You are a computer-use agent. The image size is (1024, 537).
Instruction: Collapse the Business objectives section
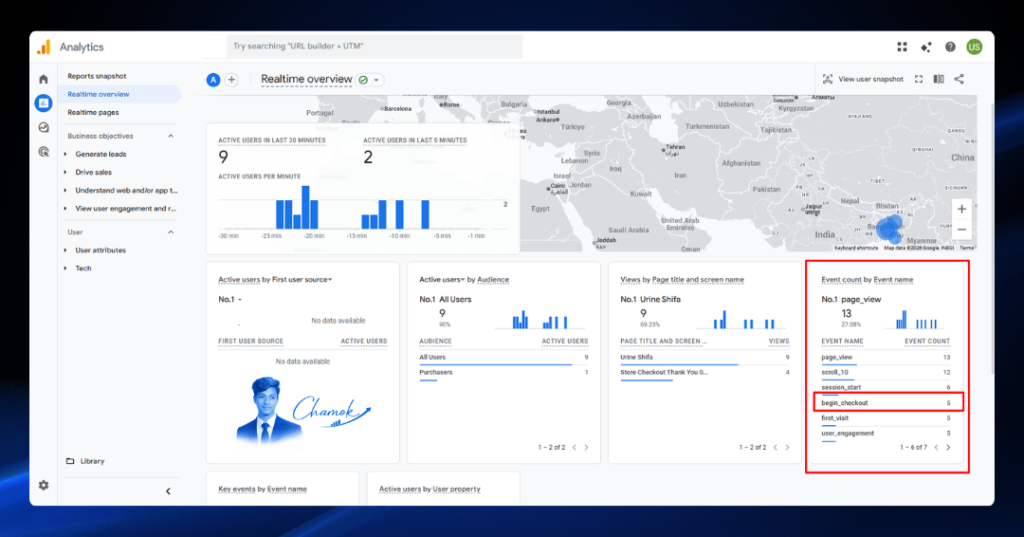click(170, 136)
